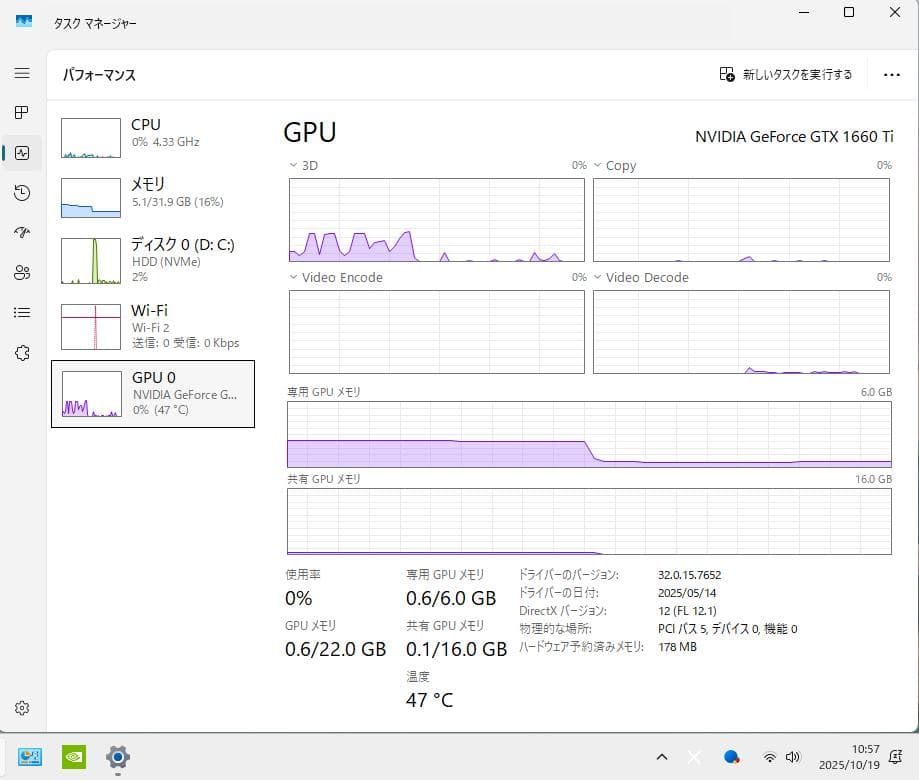Switch to the Wi-Fi performance pane
This screenshot has width=919, height=780.
click(150, 324)
